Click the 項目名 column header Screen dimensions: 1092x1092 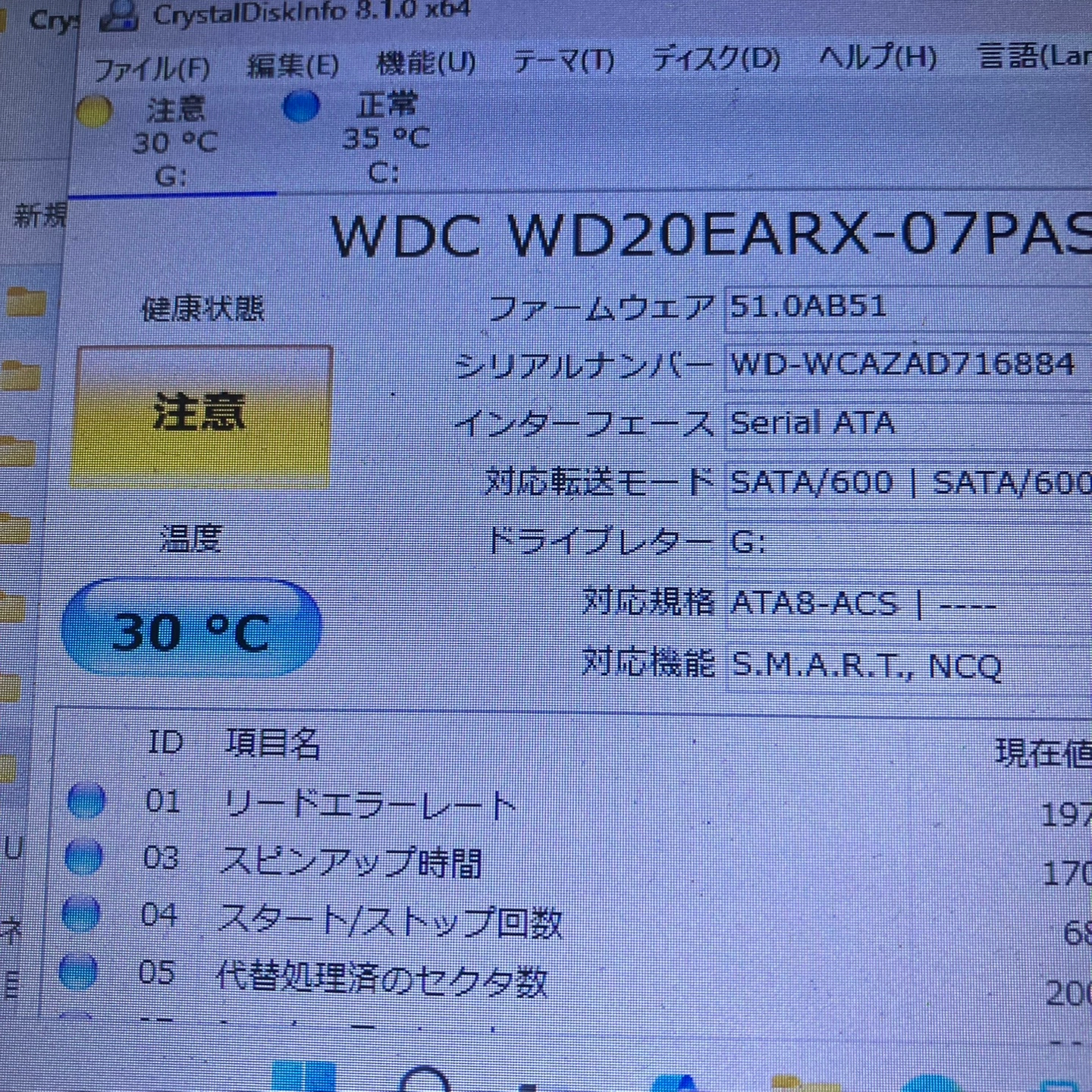[x=272, y=743]
